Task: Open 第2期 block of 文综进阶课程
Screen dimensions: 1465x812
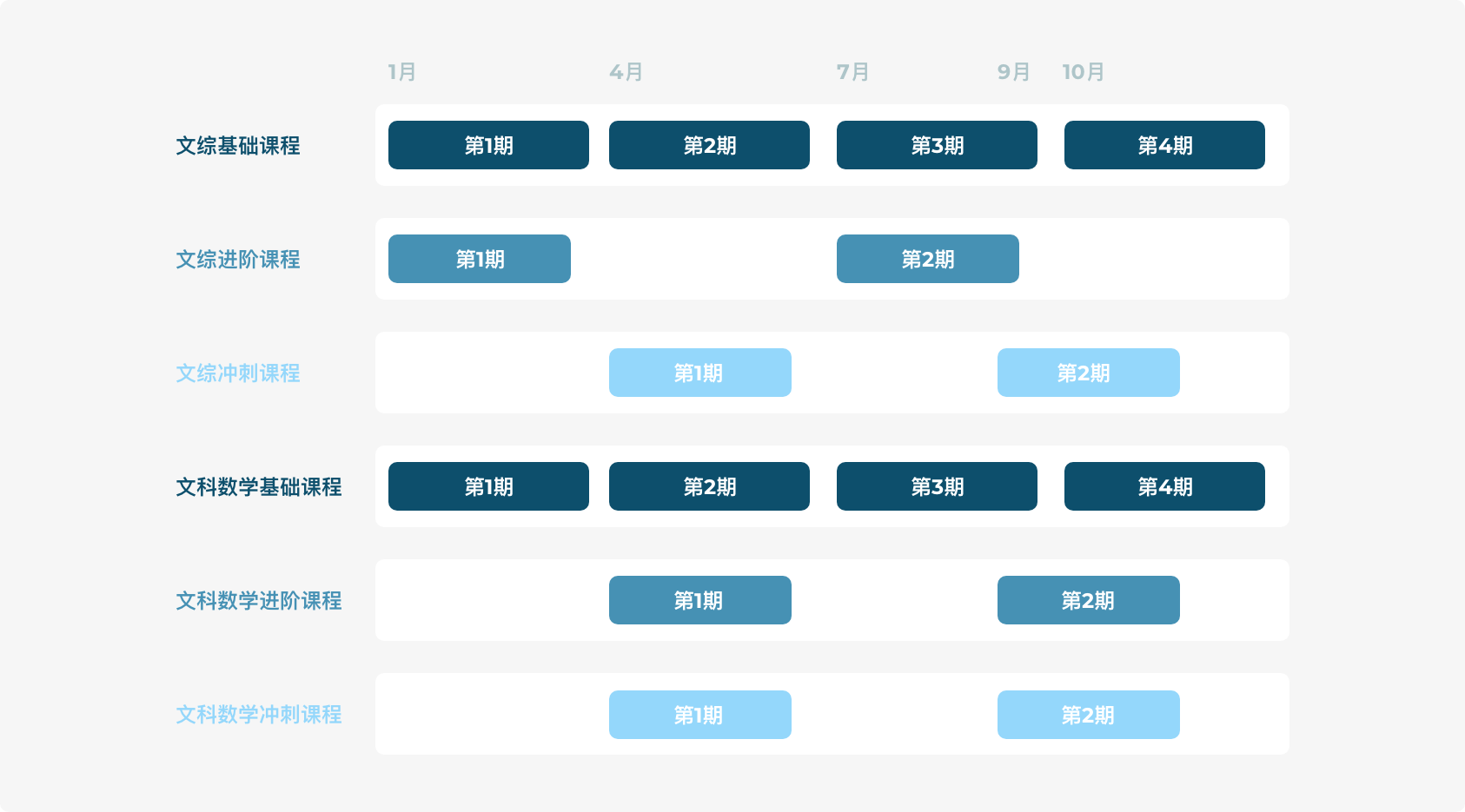Action: coord(928,259)
